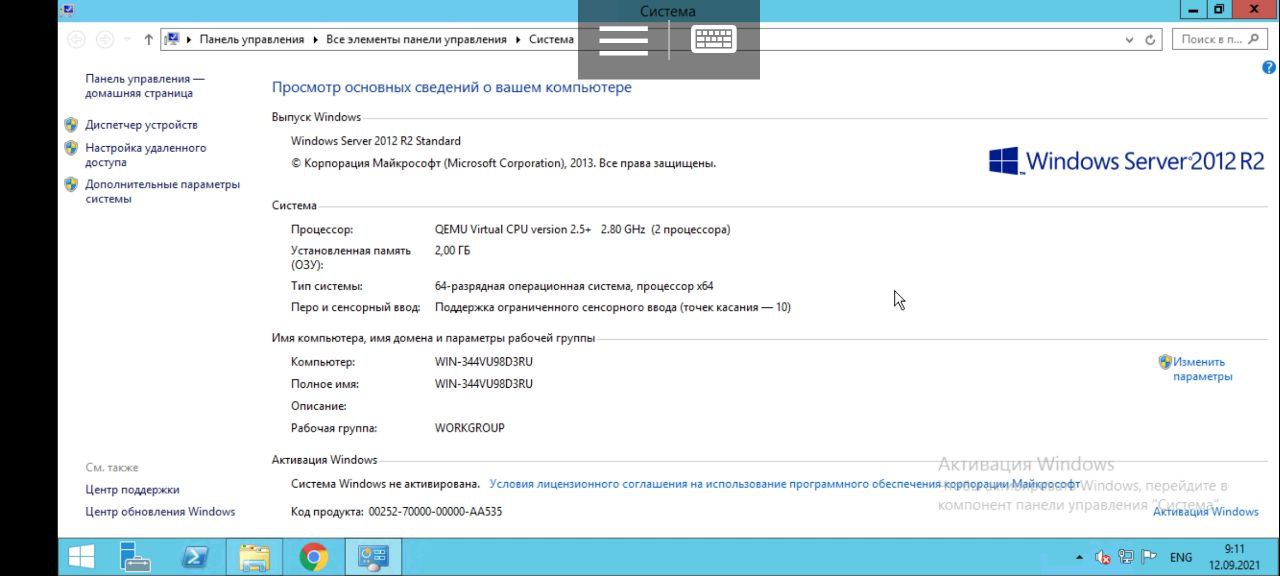Screen dimensions: 1280x576
Task: Click shield icon beside 'Диспетчер устройств'
Action: coord(71,125)
